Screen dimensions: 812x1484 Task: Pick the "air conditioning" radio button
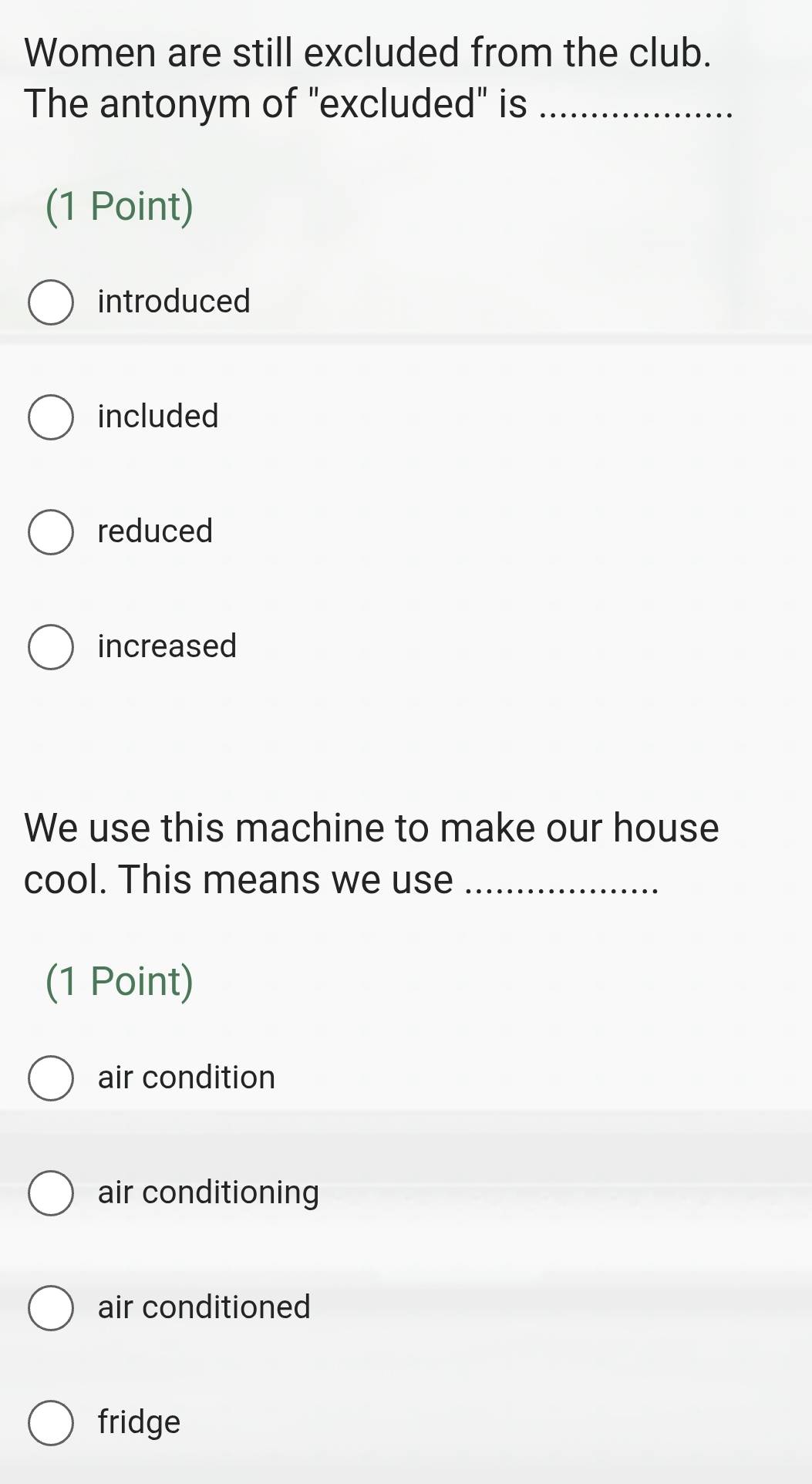click(x=51, y=1193)
